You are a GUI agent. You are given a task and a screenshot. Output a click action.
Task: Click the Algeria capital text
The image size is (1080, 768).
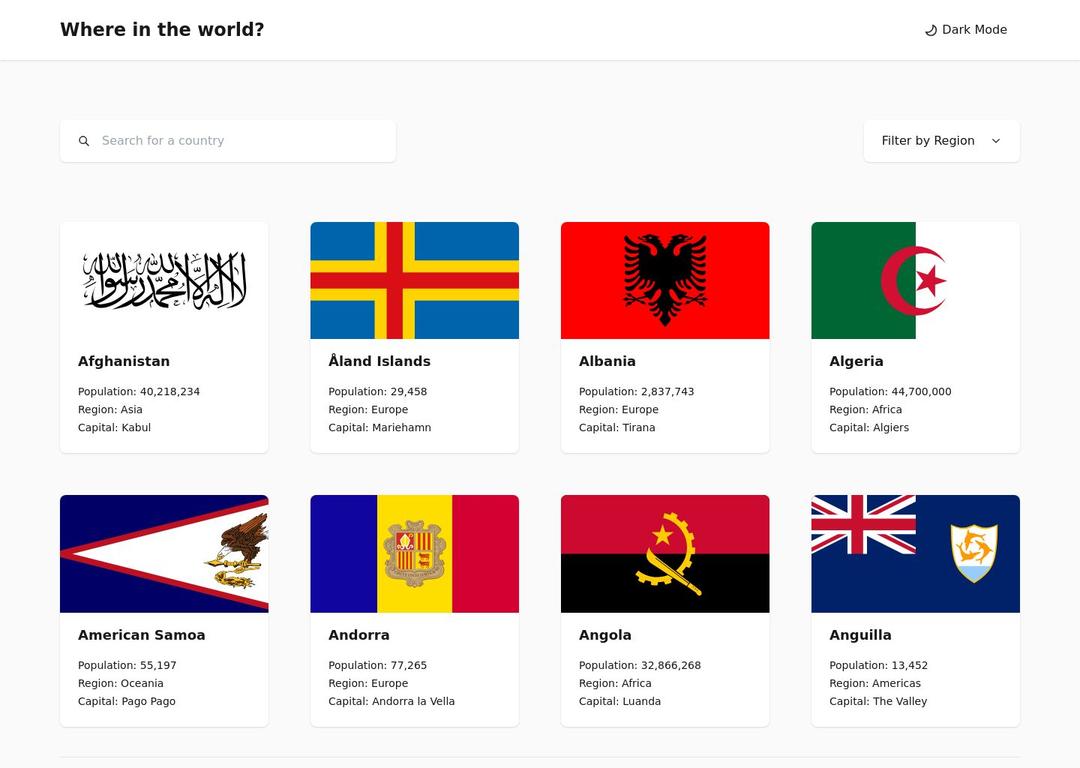coord(869,427)
